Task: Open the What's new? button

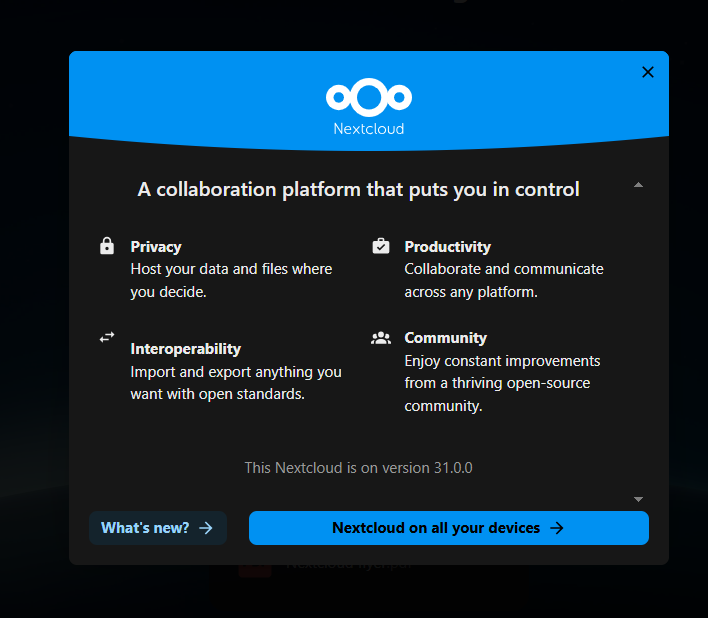Action: pos(158,528)
